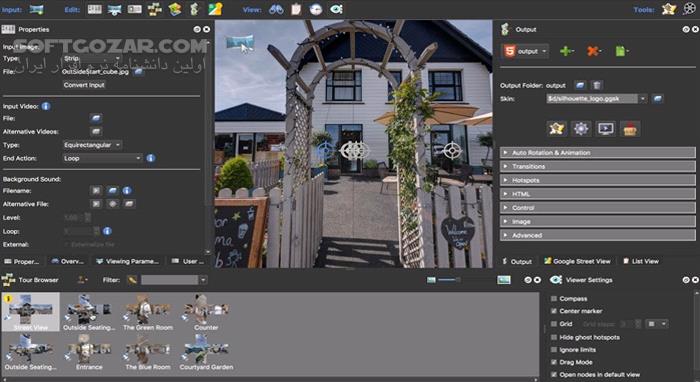The height and width of the screenshot is (382, 700).
Task: Open the End Action Loop dropdown
Action: tap(102, 158)
